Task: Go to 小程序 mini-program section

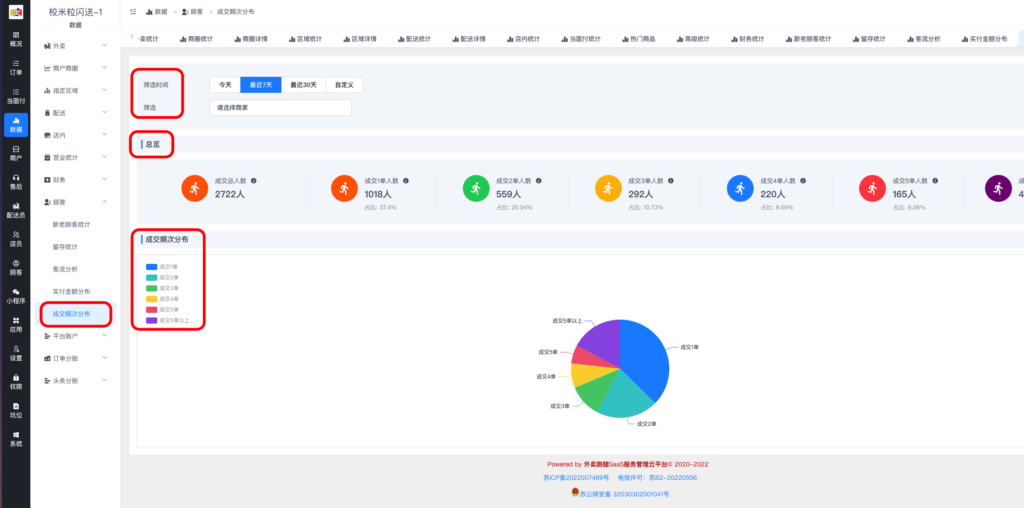Action: click(x=15, y=295)
